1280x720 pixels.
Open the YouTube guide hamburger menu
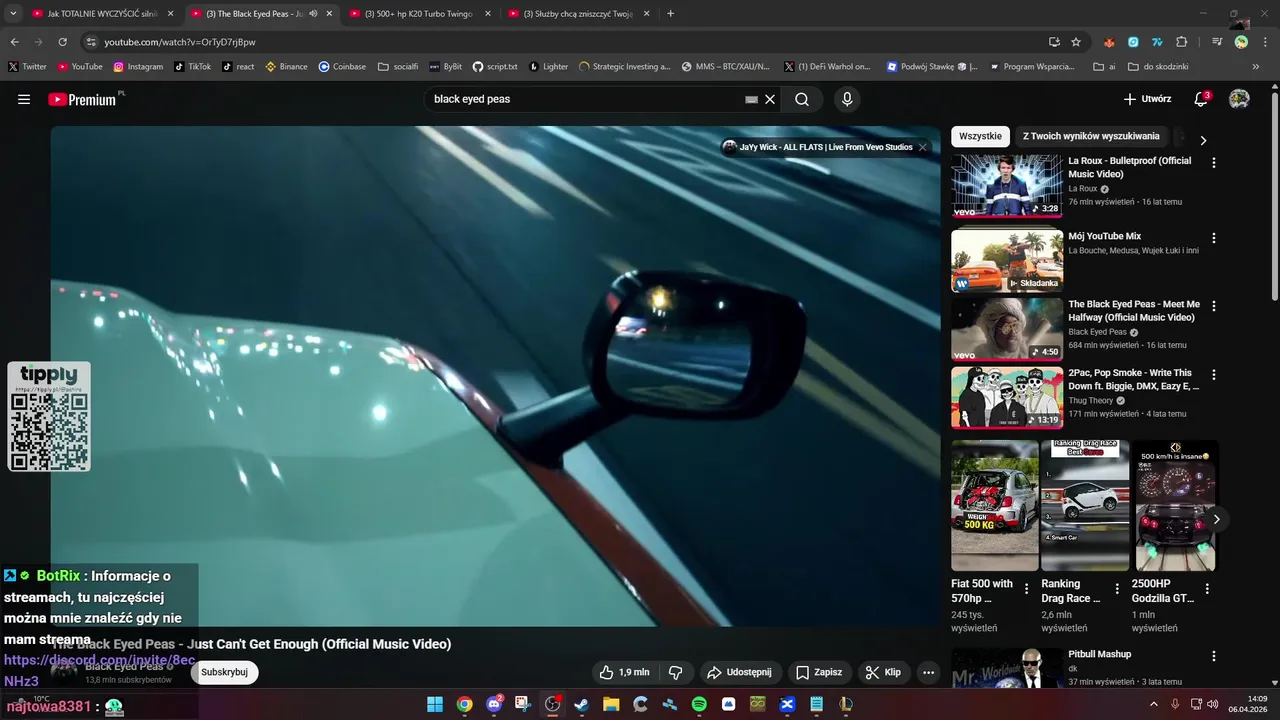[x=24, y=99]
